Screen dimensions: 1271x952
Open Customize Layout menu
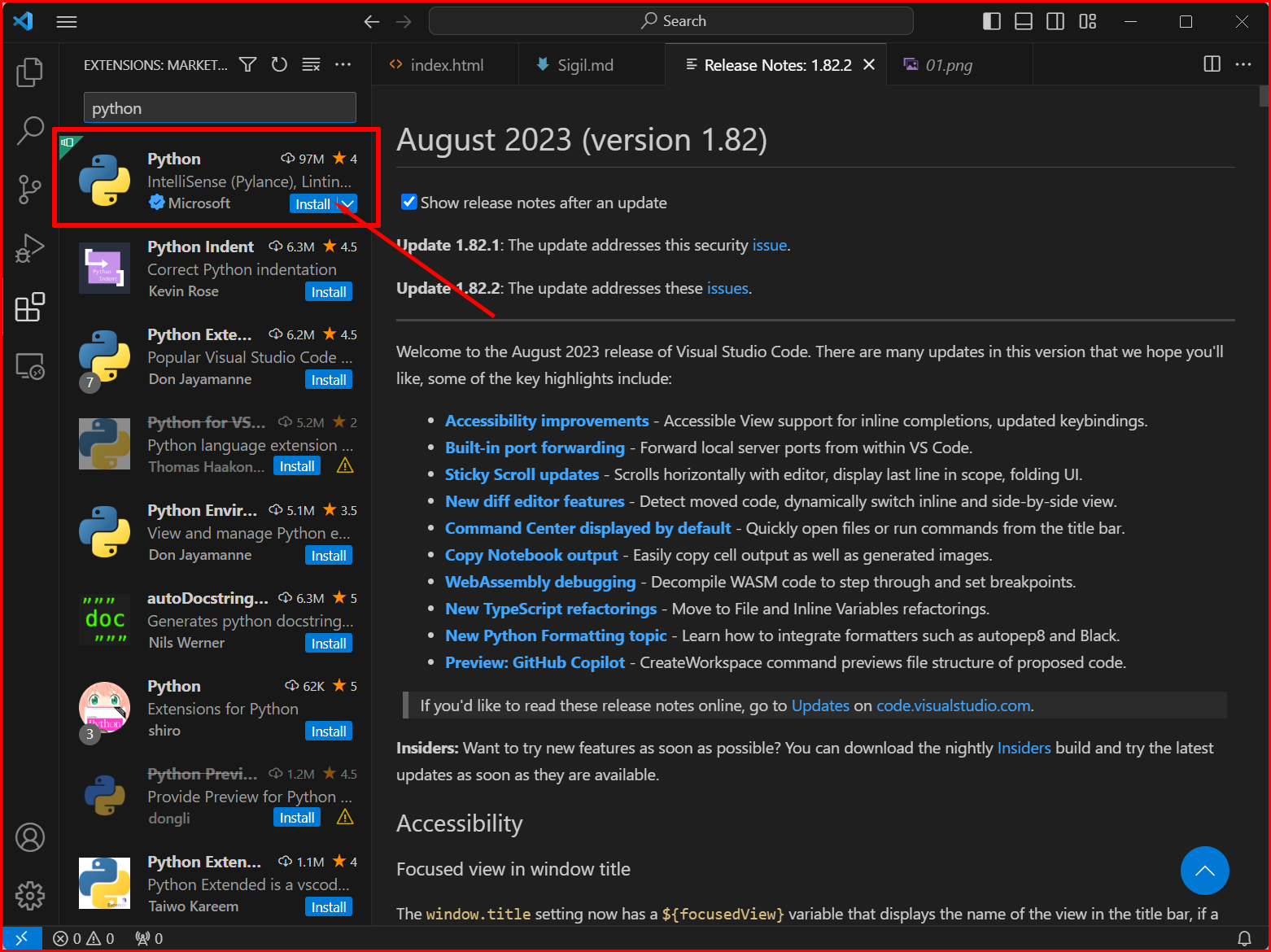(1088, 22)
